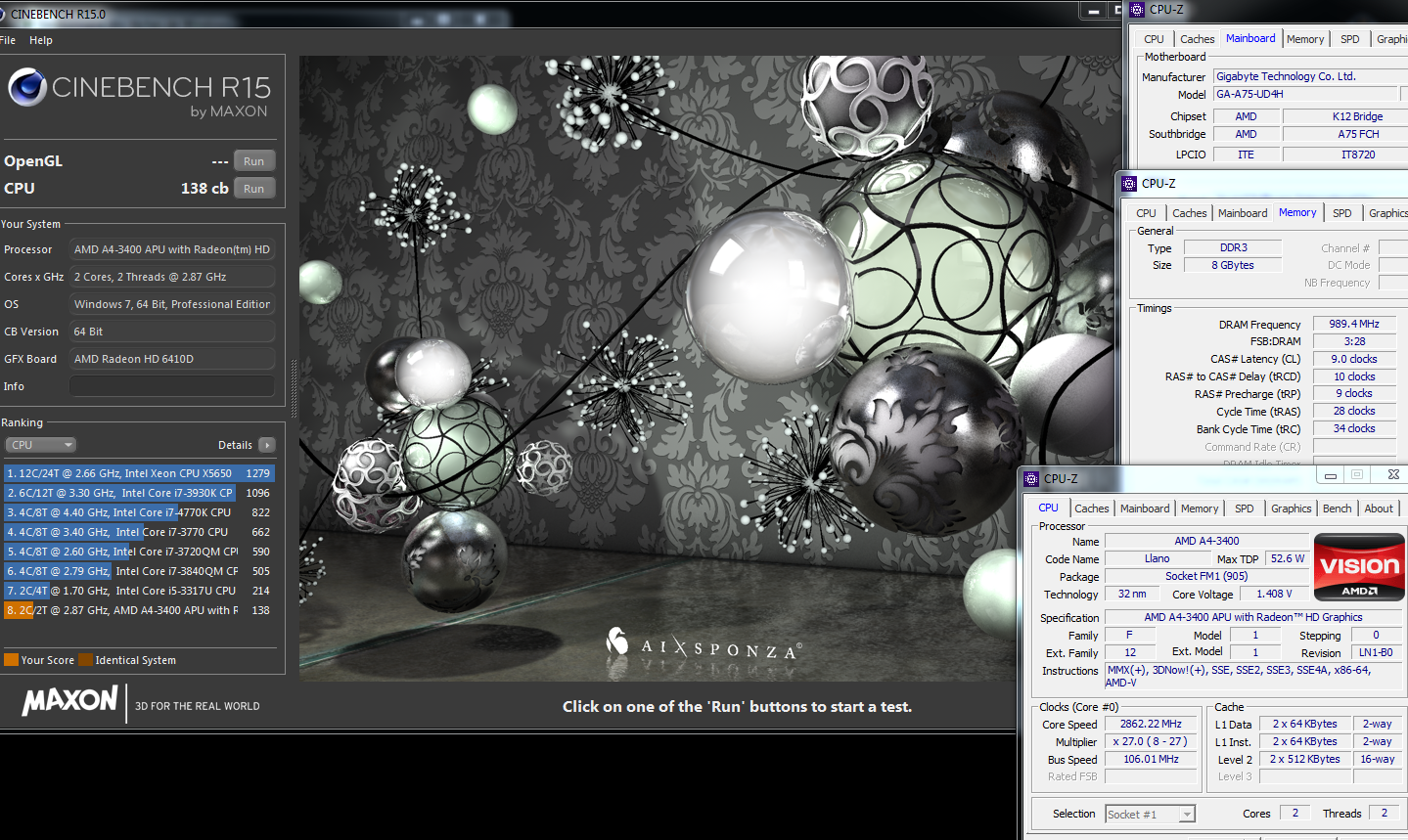This screenshot has height=840, width=1408.
Task: Click the Core Voltage 1.408 V value
Action: 1274,595
